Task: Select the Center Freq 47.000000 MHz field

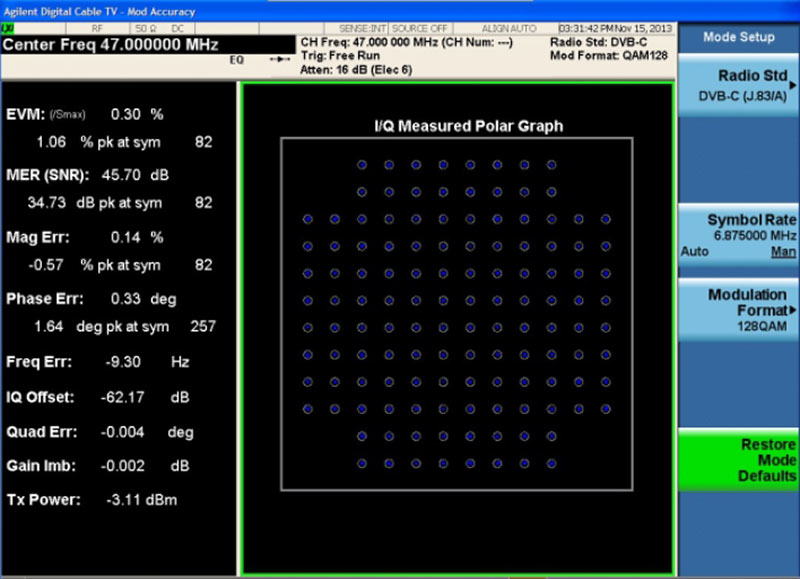Action: (112, 45)
